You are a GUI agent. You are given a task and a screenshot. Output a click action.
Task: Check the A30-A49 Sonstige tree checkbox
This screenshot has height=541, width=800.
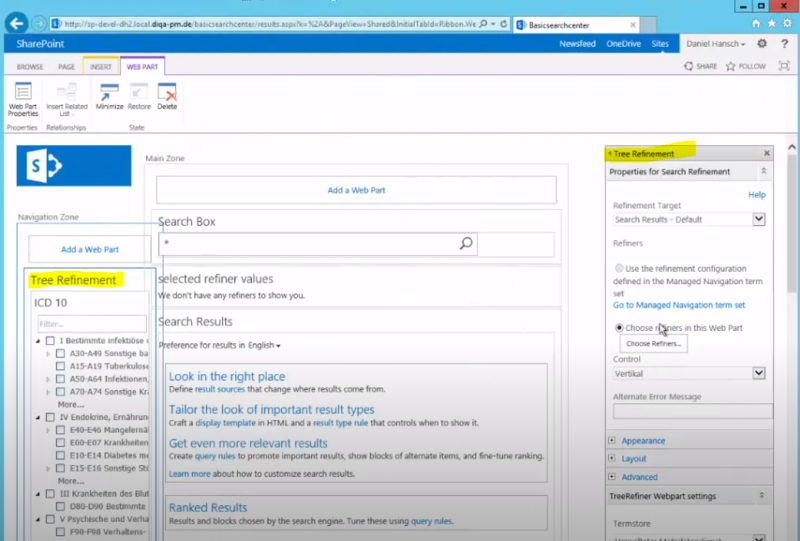tap(60, 353)
